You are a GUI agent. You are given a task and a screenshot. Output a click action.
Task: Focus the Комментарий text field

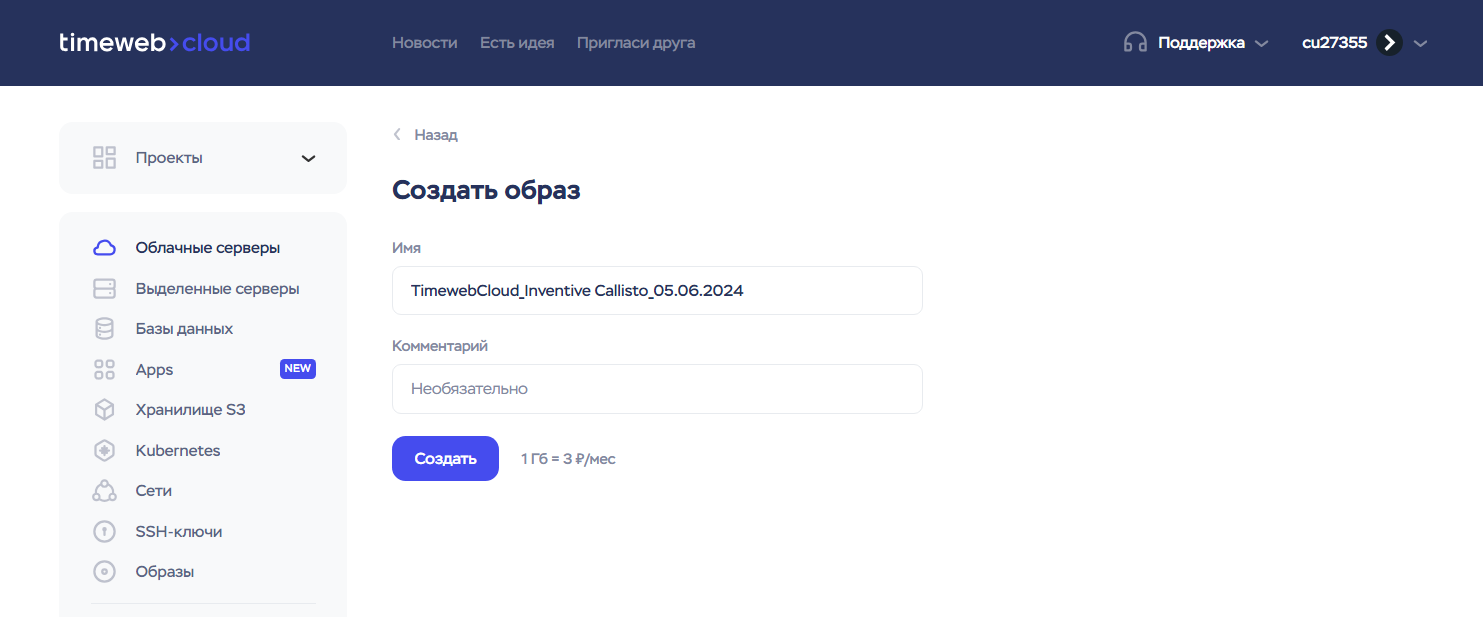coord(657,389)
